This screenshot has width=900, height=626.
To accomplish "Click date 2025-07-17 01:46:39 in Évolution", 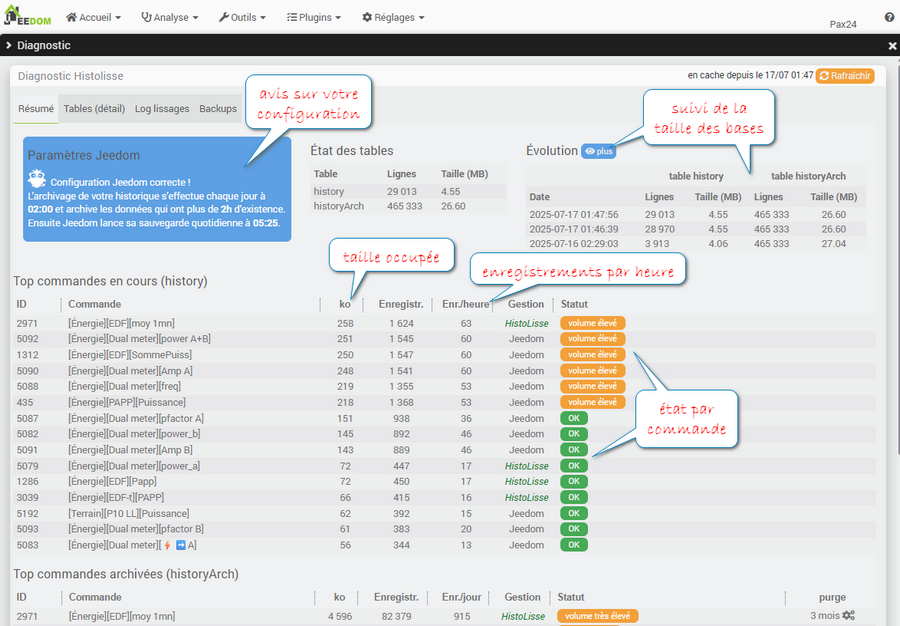I will coord(573,229).
